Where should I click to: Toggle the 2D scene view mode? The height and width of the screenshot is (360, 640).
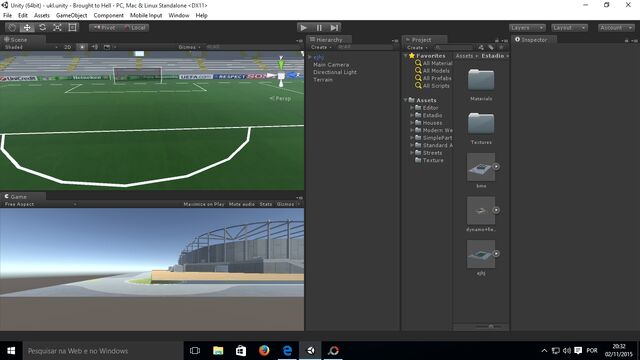(x=67, y=47)
